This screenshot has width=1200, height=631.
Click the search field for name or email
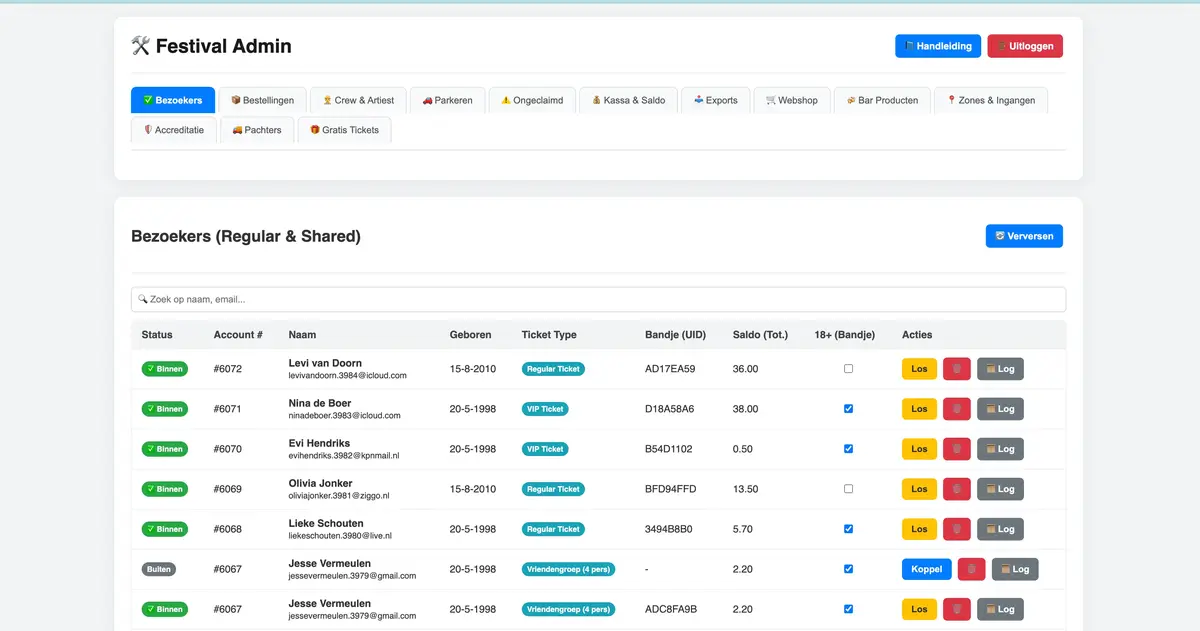pyautogui.click(x=598, y=299)
